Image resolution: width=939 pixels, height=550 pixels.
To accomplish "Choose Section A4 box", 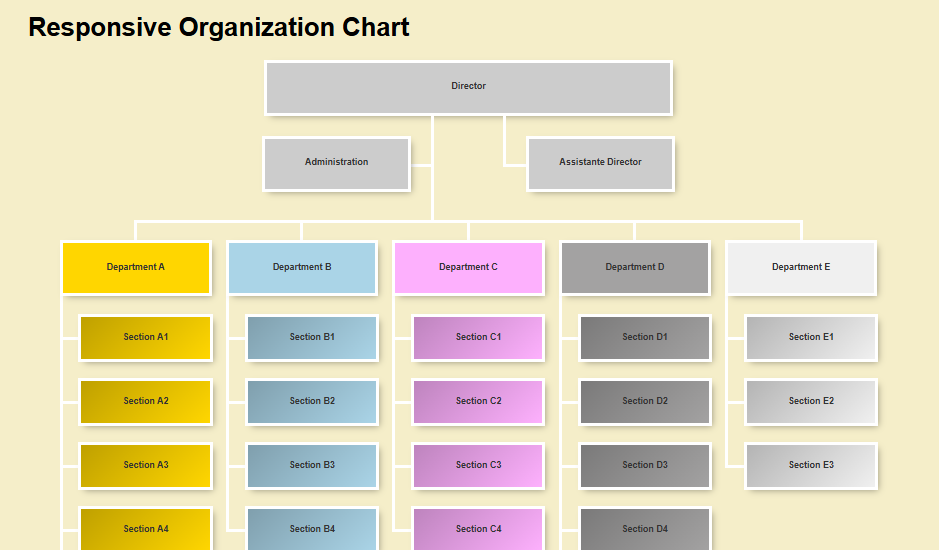I will [x=146, y=528].
